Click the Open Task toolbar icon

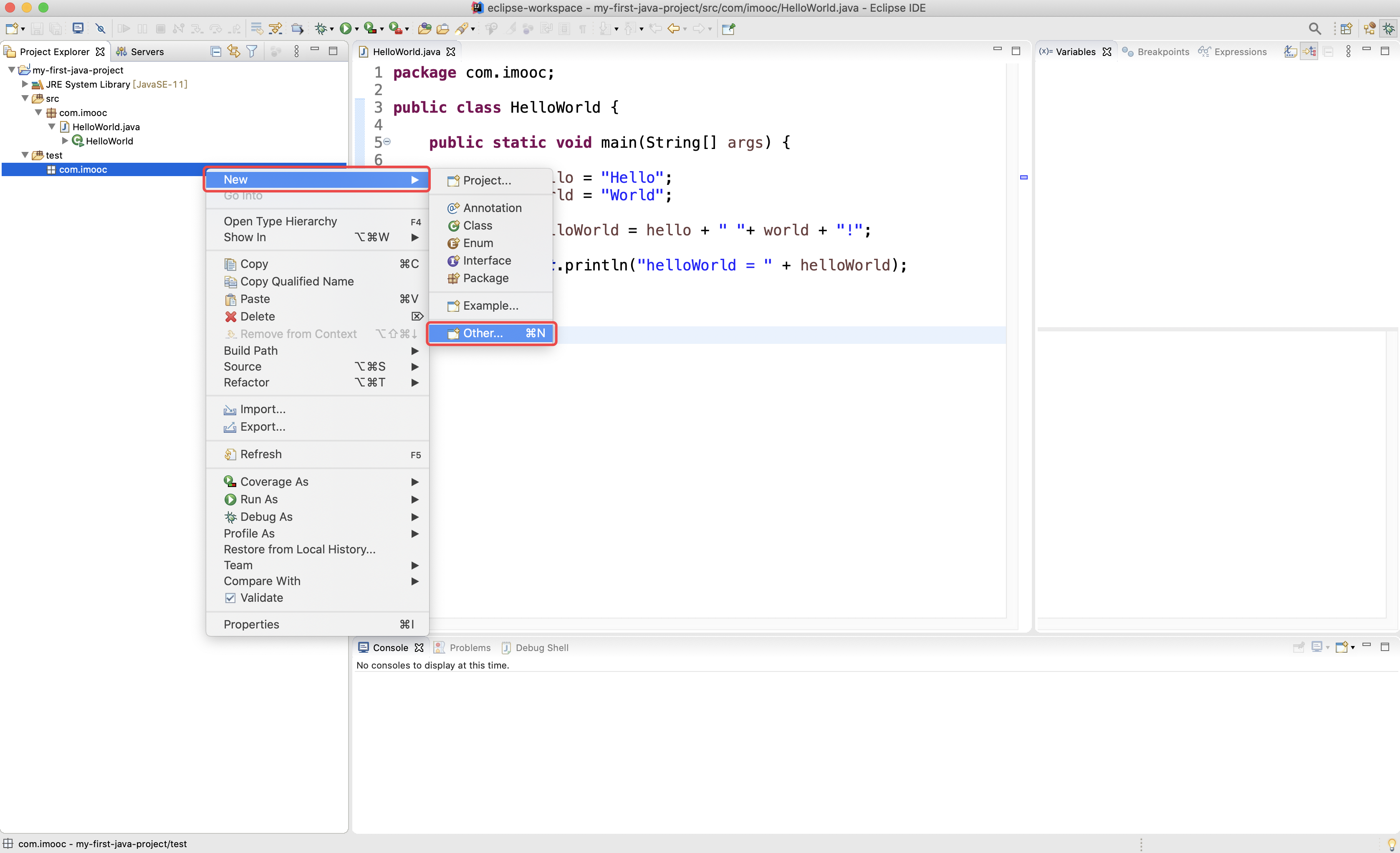[x=442, y=28]
